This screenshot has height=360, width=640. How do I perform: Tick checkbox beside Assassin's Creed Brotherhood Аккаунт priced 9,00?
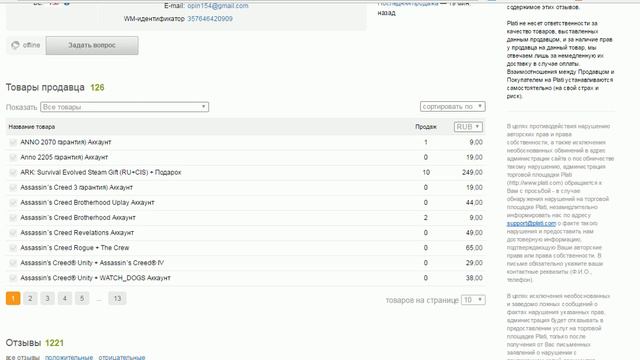13,218
